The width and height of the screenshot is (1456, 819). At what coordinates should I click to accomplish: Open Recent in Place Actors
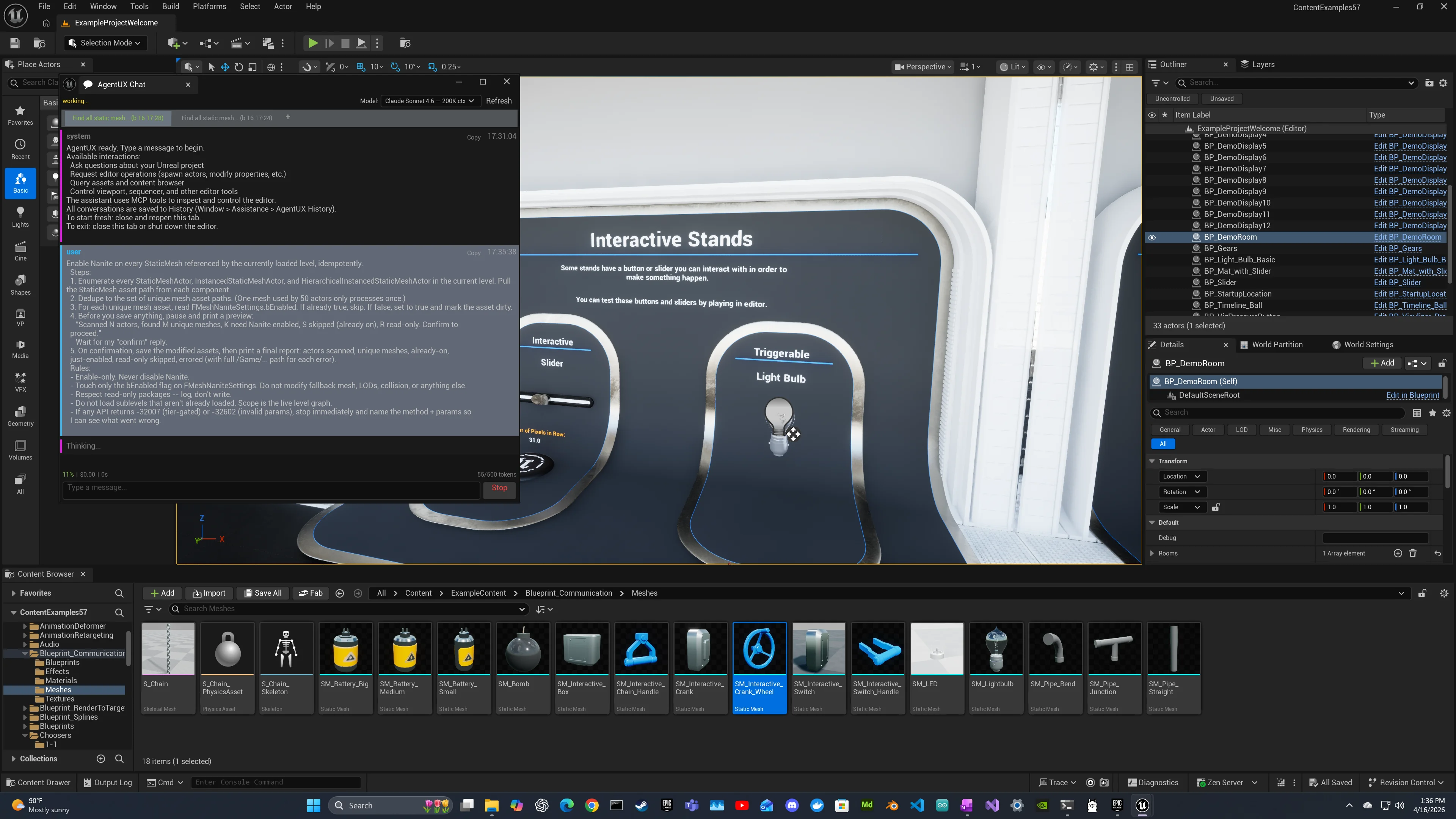point(20,149)
